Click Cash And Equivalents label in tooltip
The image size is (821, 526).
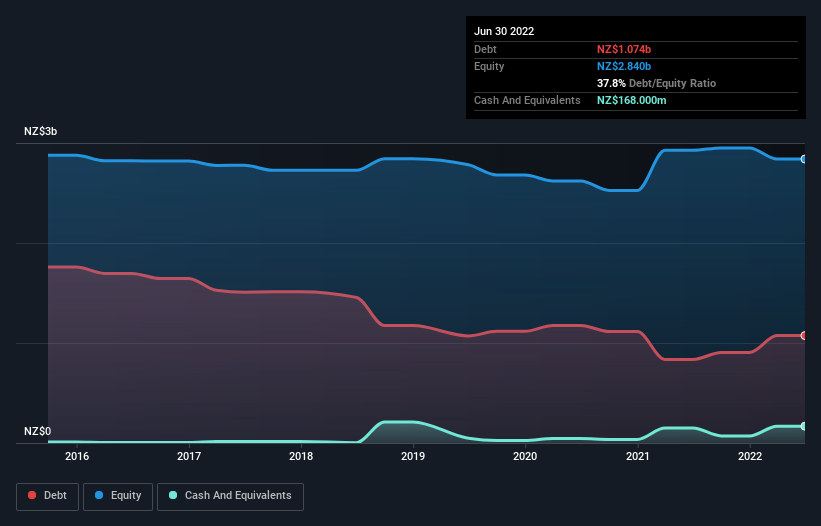tap(527, 100)
